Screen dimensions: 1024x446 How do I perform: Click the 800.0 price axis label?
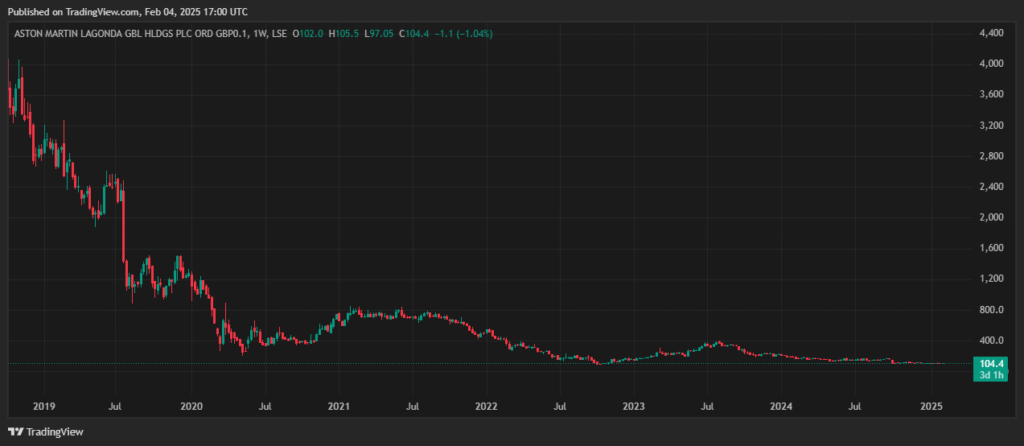click(991, 310)
